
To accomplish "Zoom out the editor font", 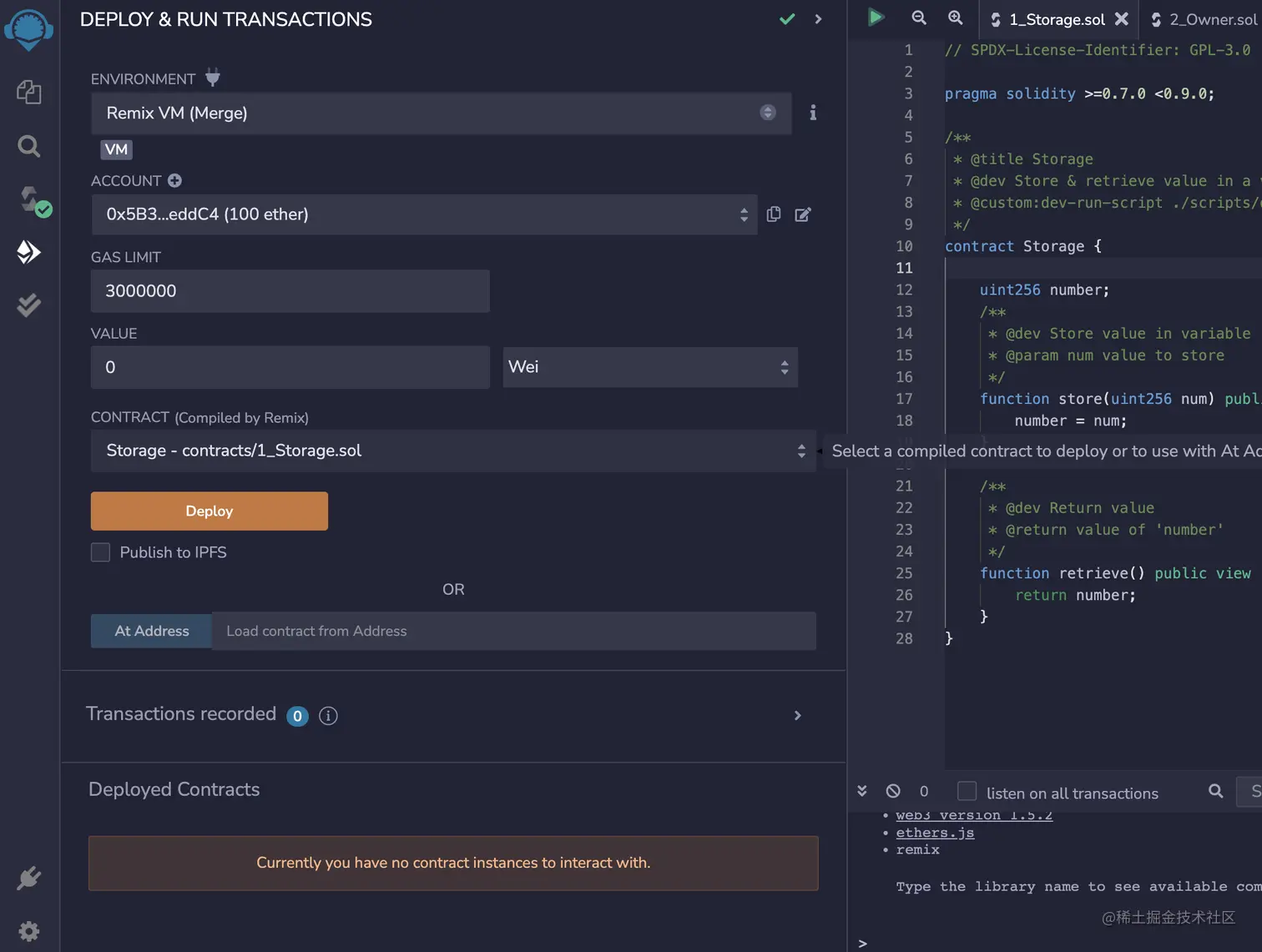I will click(x=919, y=18).
